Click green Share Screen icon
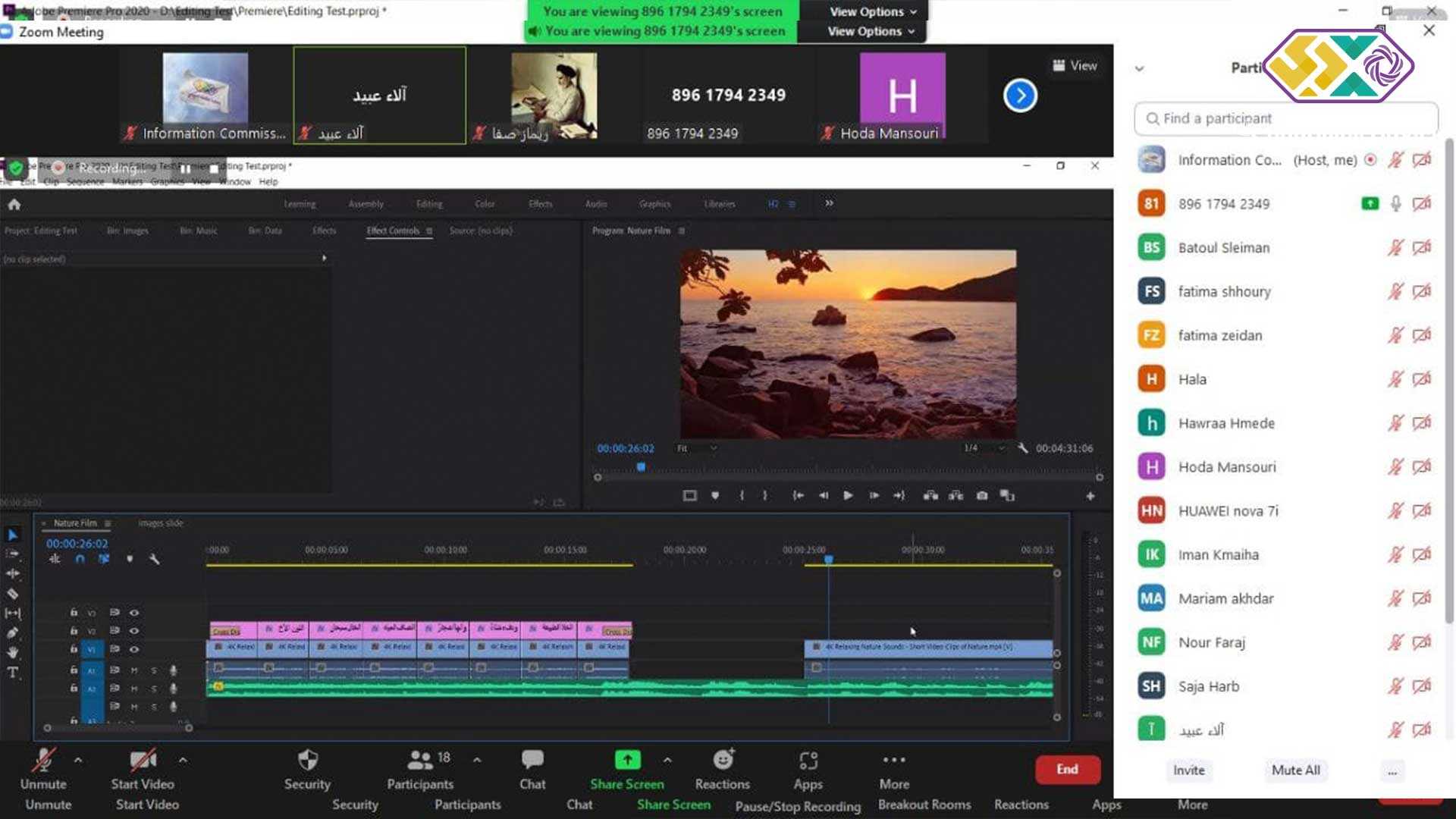1456x819 pixels. [627, 760]
